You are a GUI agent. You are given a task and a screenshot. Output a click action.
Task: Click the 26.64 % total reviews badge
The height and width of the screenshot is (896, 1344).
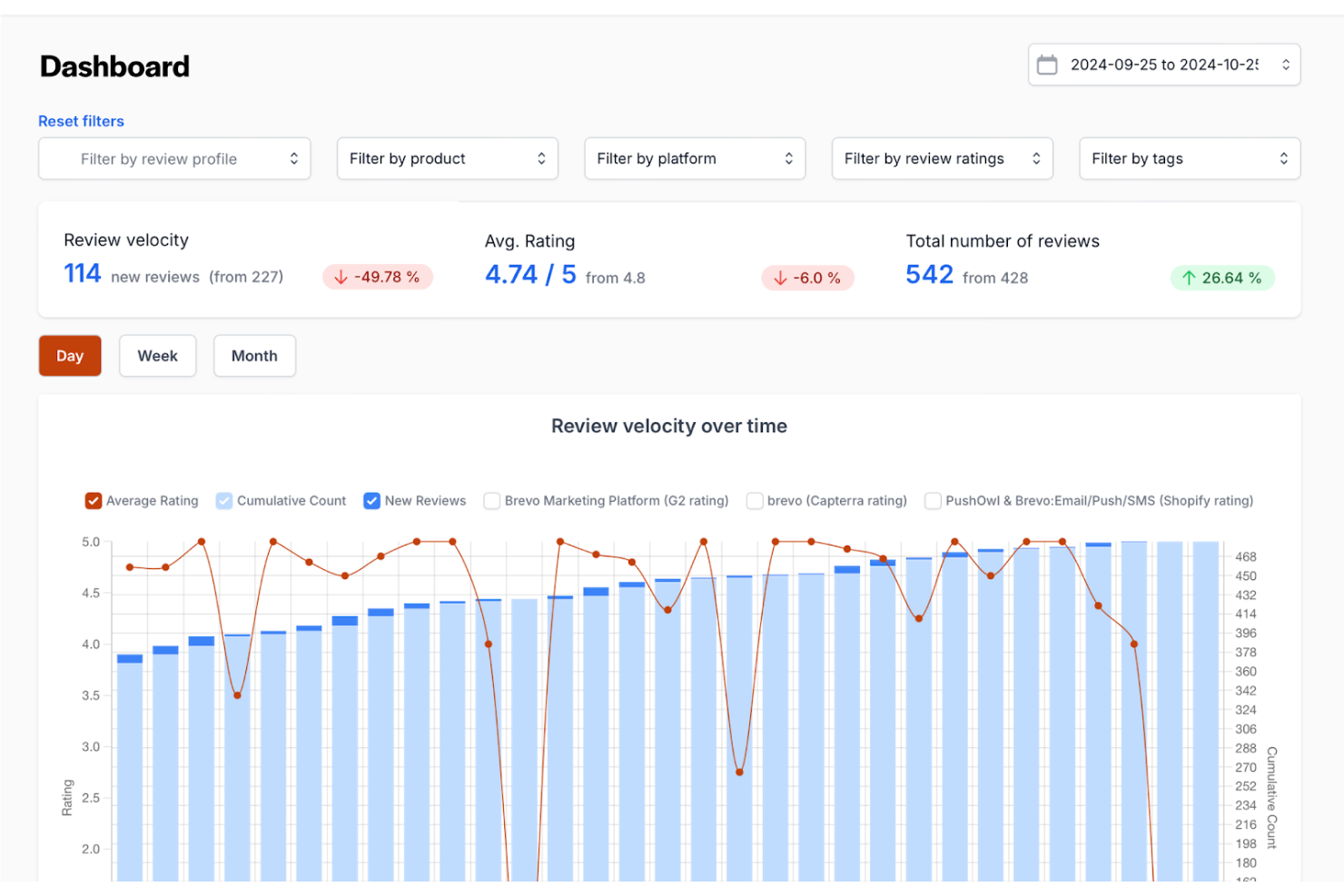pos(1223,278)
